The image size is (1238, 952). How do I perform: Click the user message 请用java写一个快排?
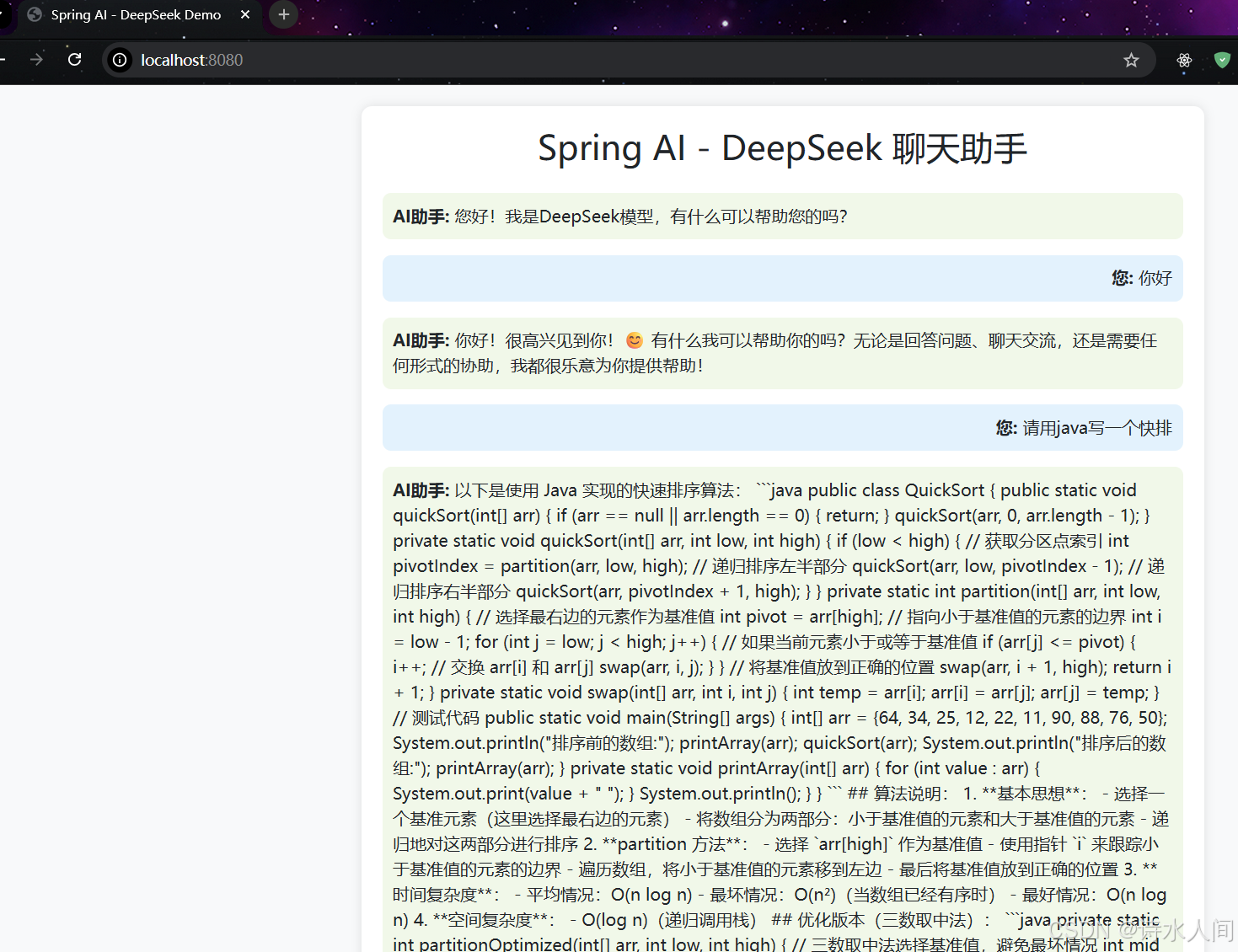[x=782, y=428]
